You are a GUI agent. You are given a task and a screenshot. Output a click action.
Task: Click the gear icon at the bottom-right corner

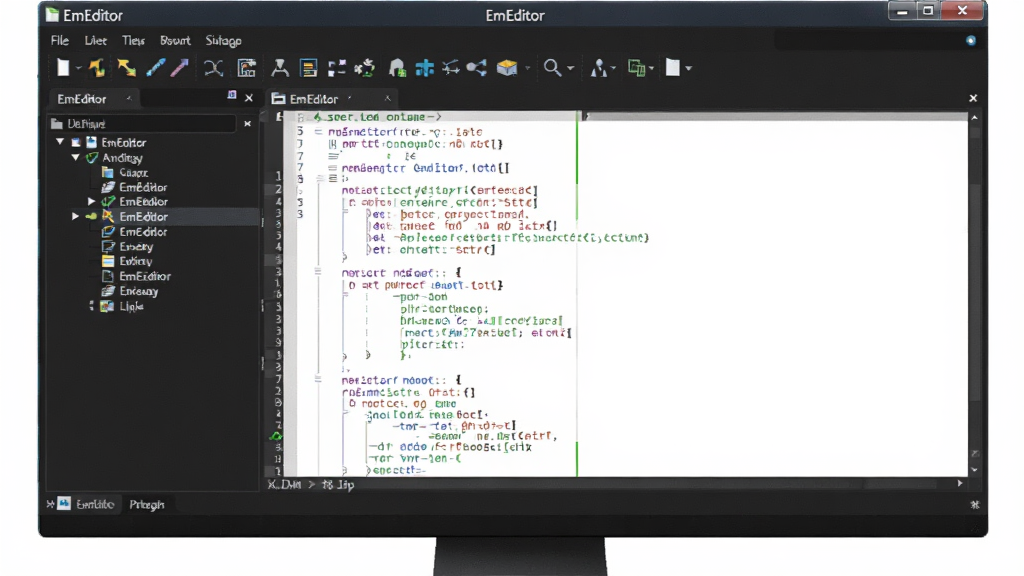click(x=974, y=504)
